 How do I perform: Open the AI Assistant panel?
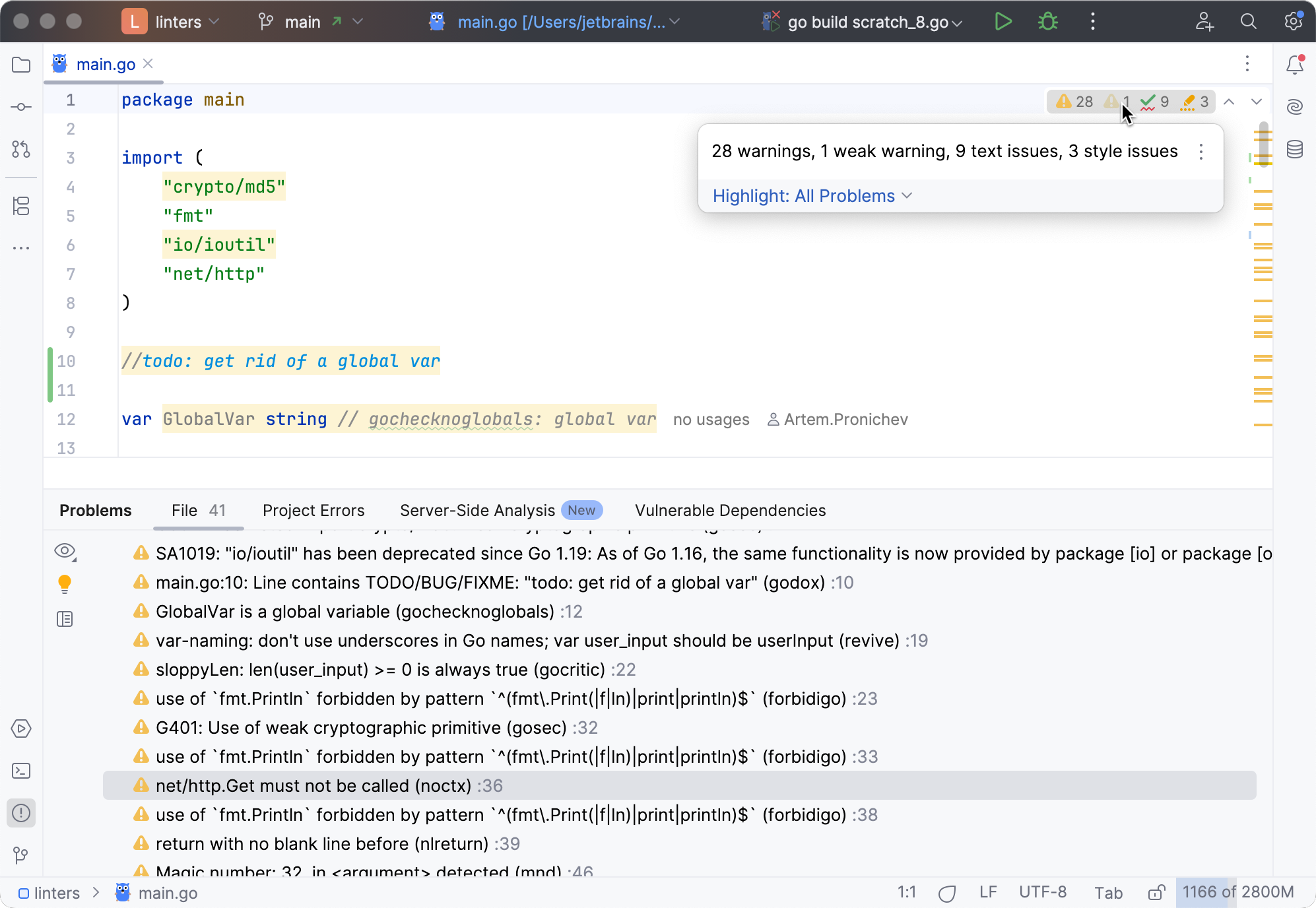(1294, 106)
